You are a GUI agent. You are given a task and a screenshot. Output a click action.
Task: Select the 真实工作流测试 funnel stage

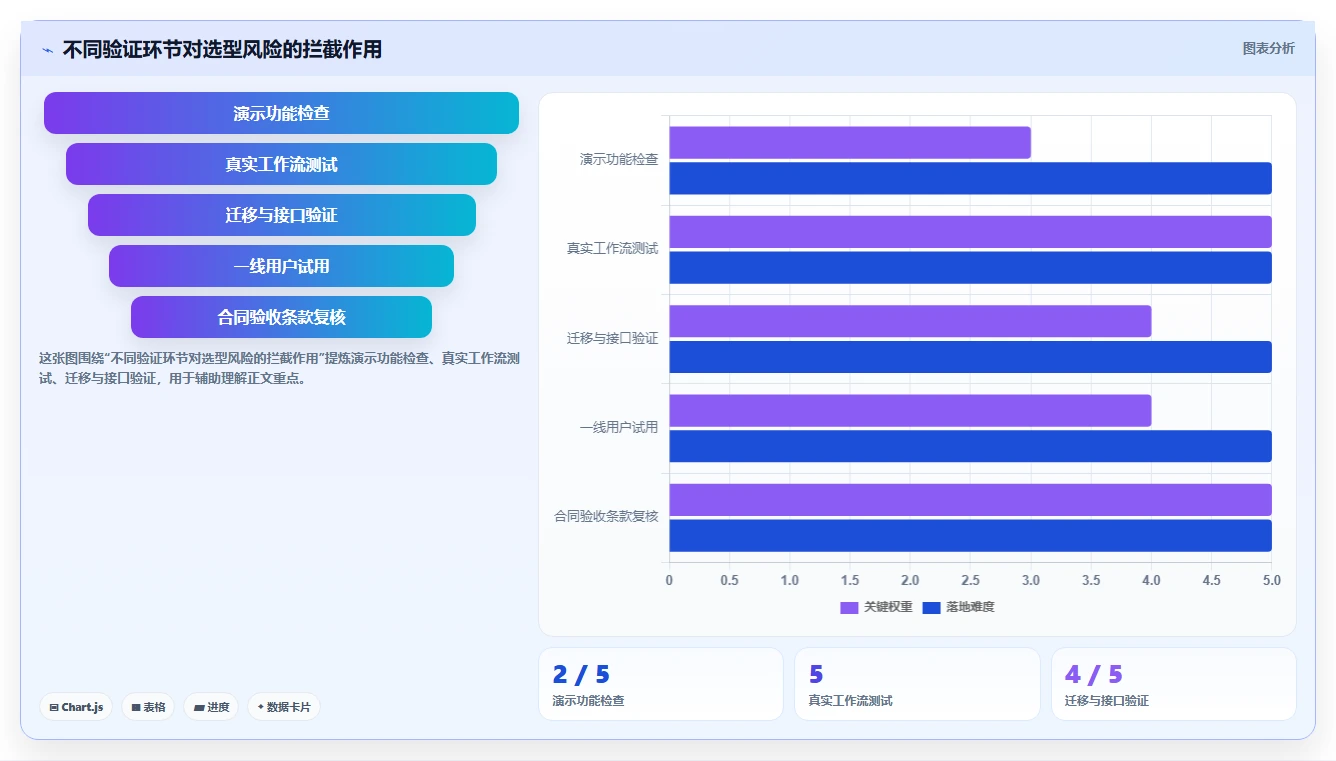(281, 164)
